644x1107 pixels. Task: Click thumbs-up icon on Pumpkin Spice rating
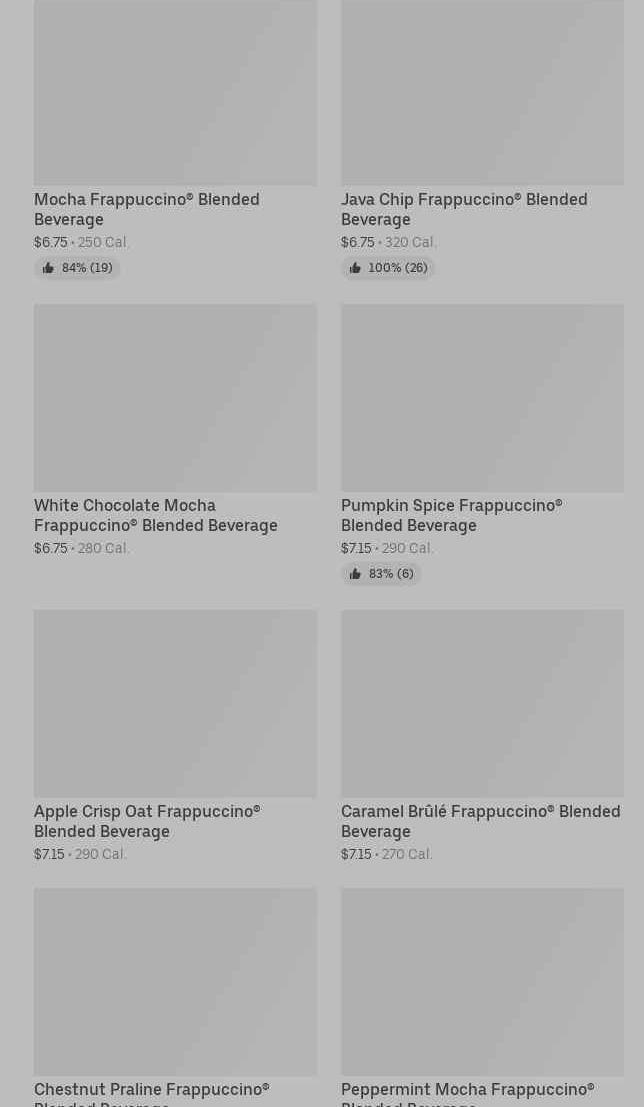click(x=355, y=573)
